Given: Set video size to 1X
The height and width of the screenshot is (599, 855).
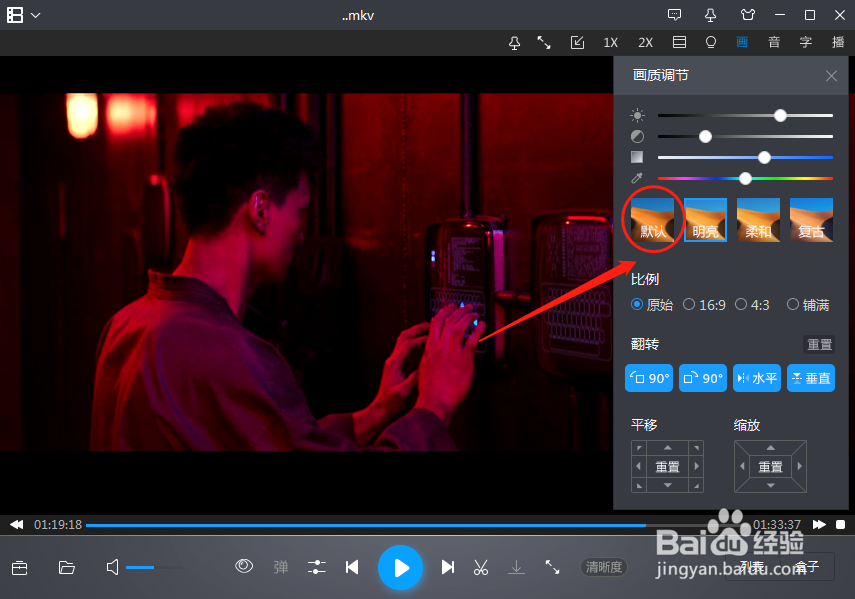Looking at the screenshot, I should coord(611,43).
